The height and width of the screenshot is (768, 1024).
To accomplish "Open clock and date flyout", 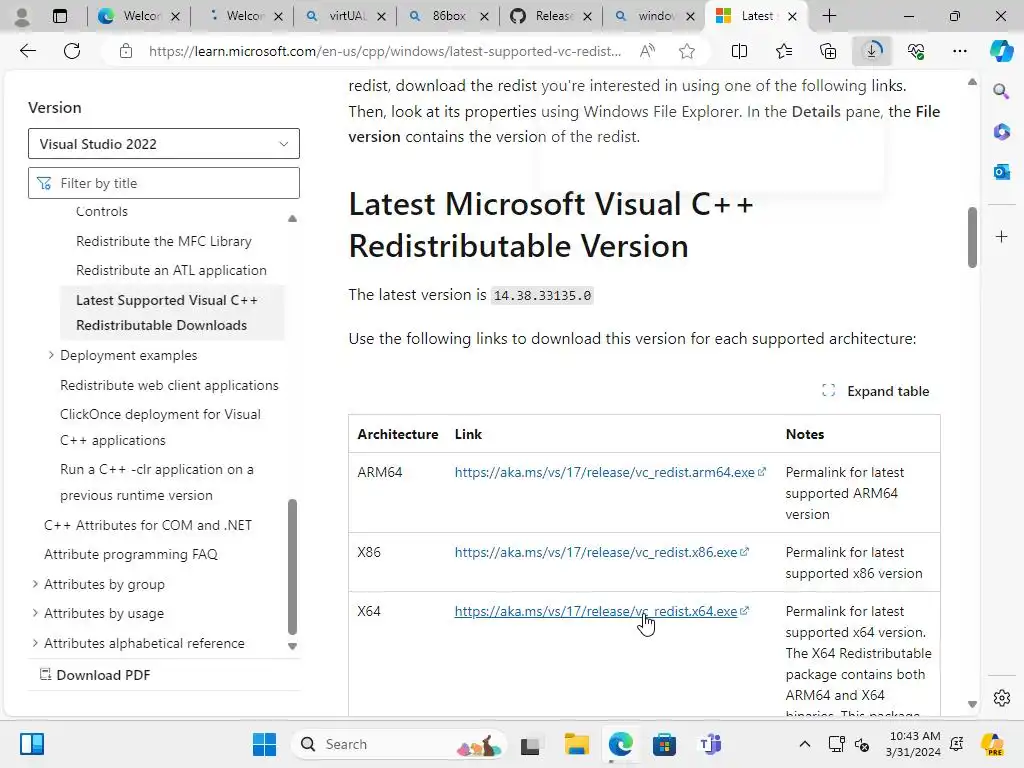I will click(x=914, y=744).
